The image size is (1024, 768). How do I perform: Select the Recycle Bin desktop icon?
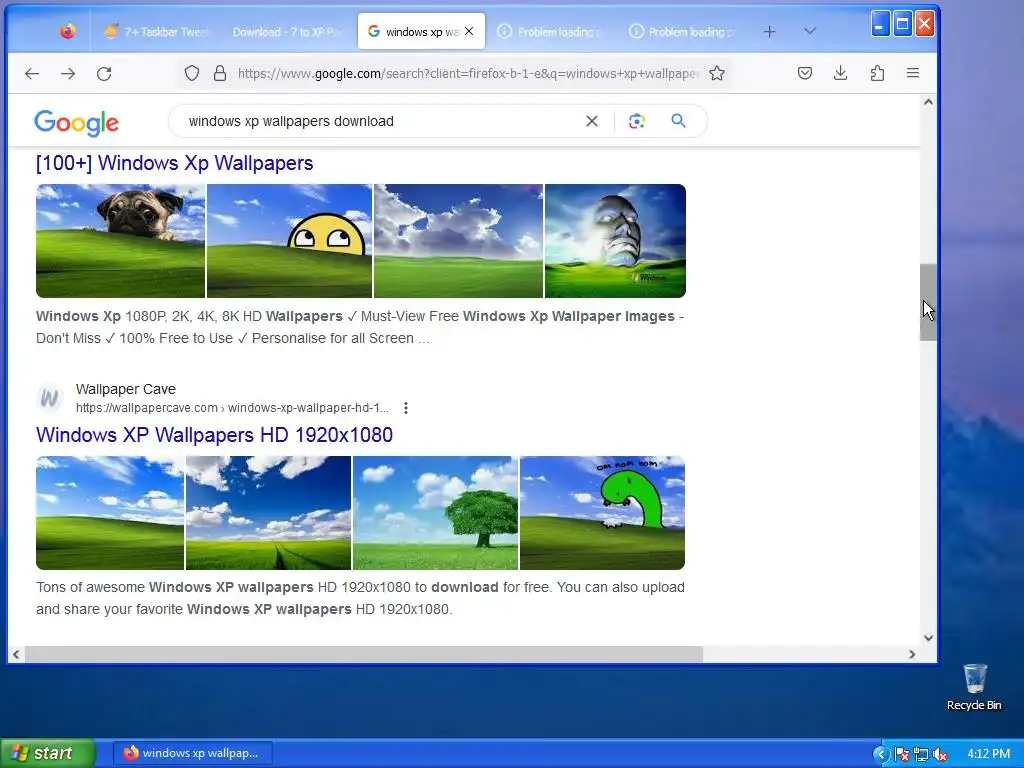click(974, 687)
